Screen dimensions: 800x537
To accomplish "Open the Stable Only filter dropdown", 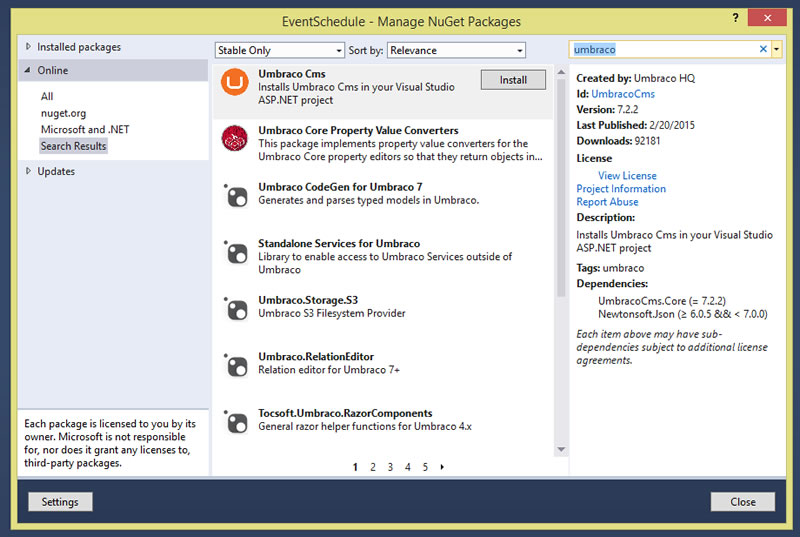I will coord(280,50).
